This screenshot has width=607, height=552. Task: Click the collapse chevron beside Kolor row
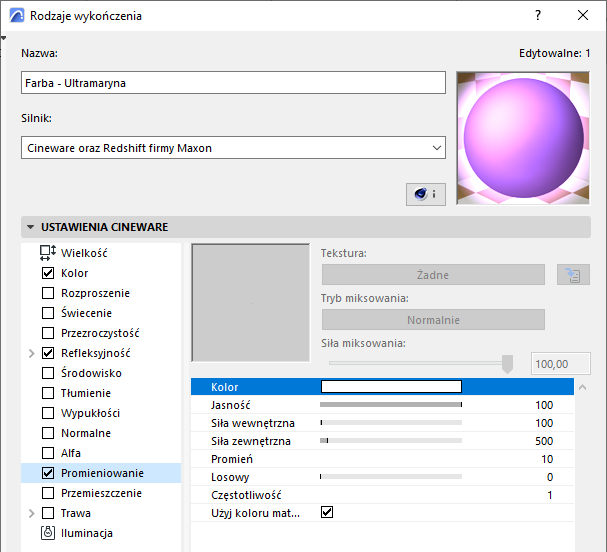583,387
